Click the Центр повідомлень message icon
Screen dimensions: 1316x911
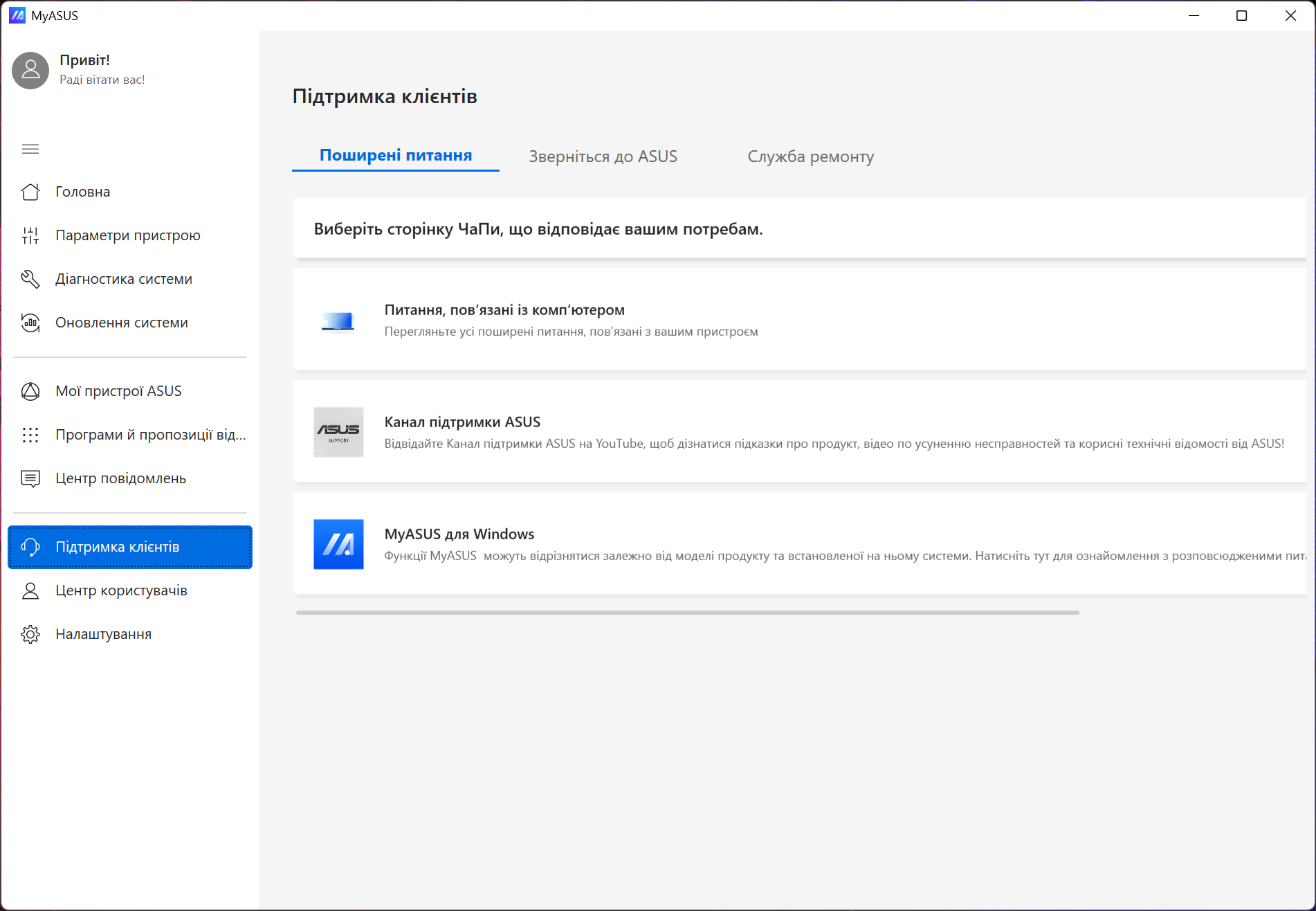tap(30, 478)
